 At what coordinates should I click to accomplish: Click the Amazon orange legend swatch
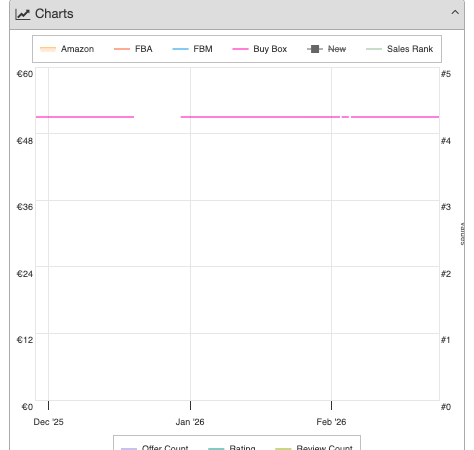[x=48, y=49]
